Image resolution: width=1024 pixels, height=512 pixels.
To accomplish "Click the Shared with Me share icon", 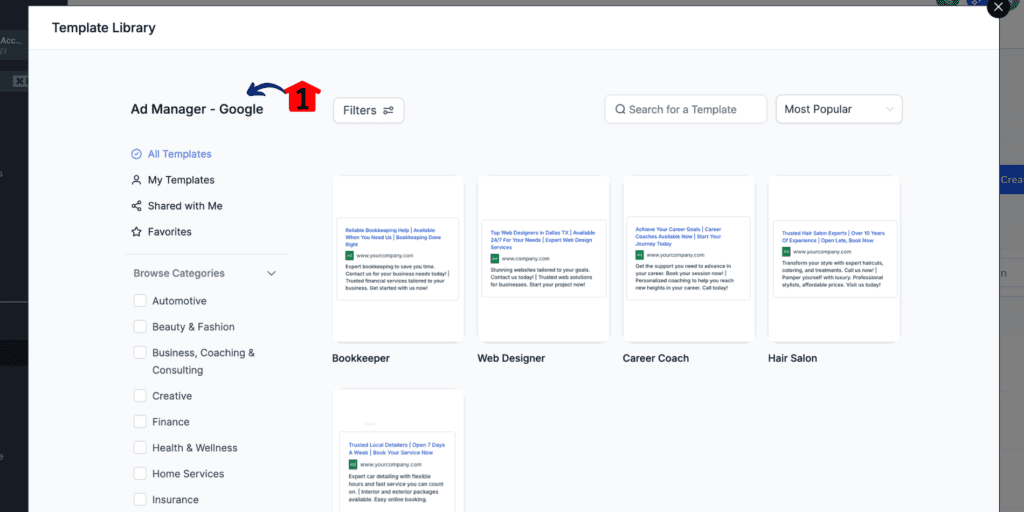I will (136, 206).
